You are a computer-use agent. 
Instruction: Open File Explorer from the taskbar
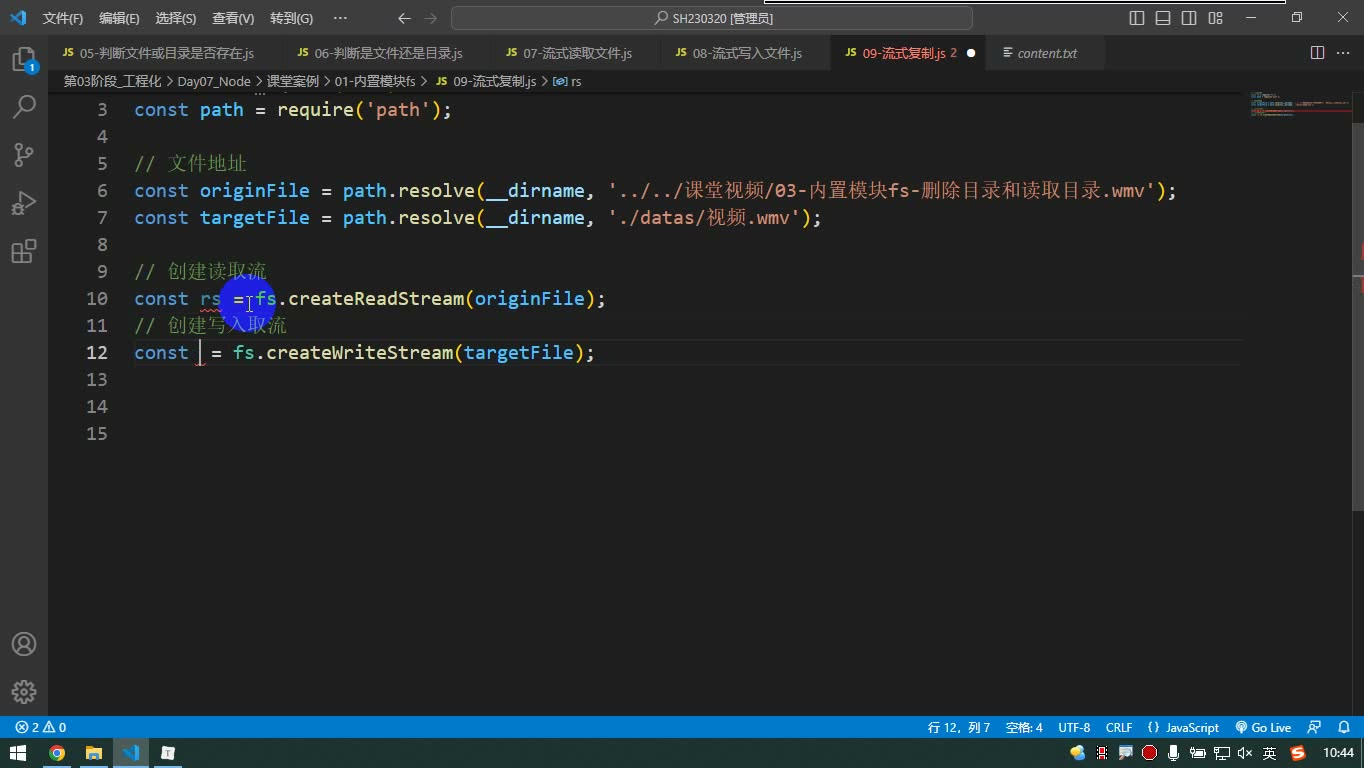pyautogui.click(x=94, y=753)
